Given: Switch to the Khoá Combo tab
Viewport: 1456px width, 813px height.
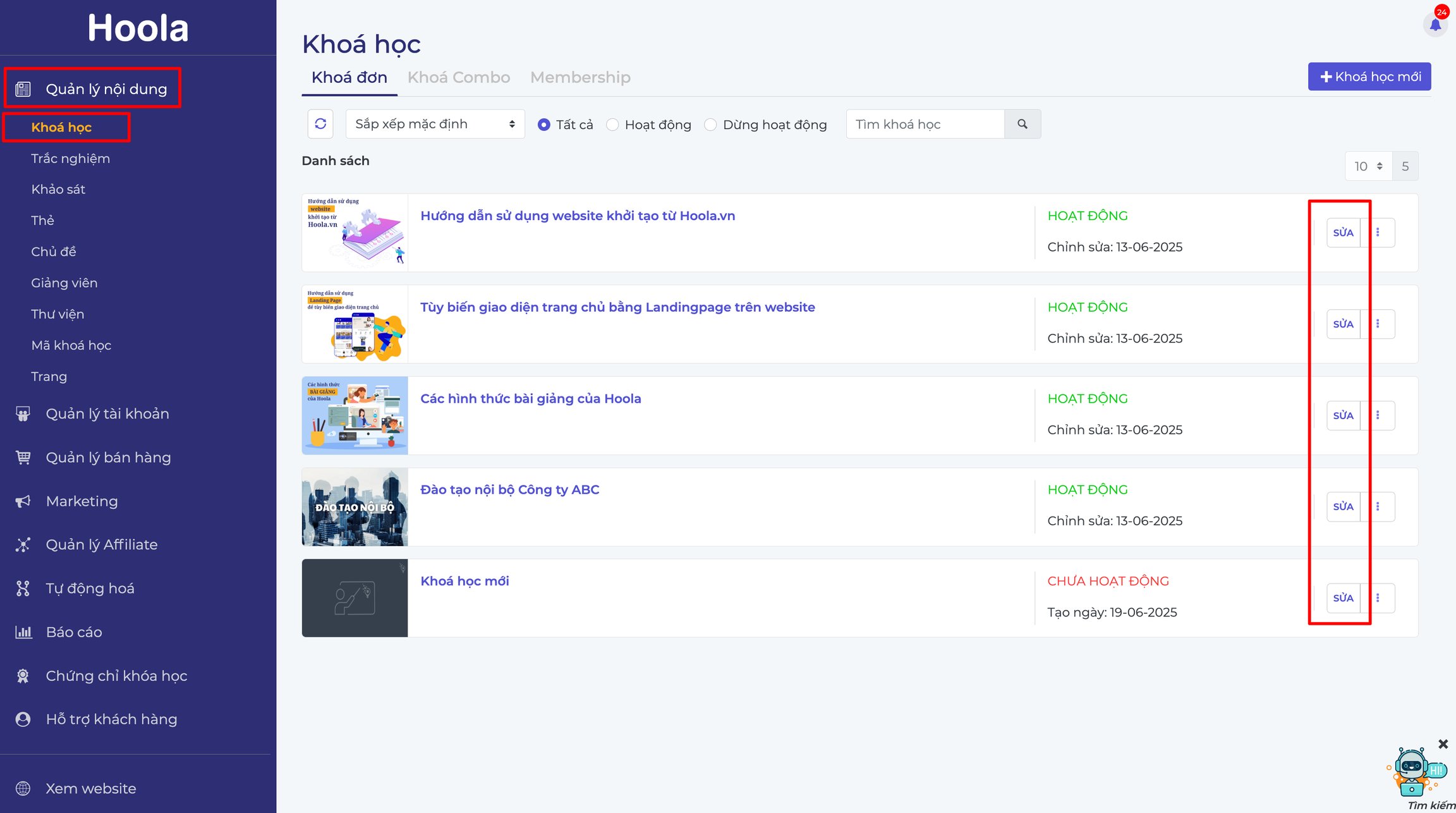Looking at the screenshot, I should pyautogui.click(x=459, y=77).
